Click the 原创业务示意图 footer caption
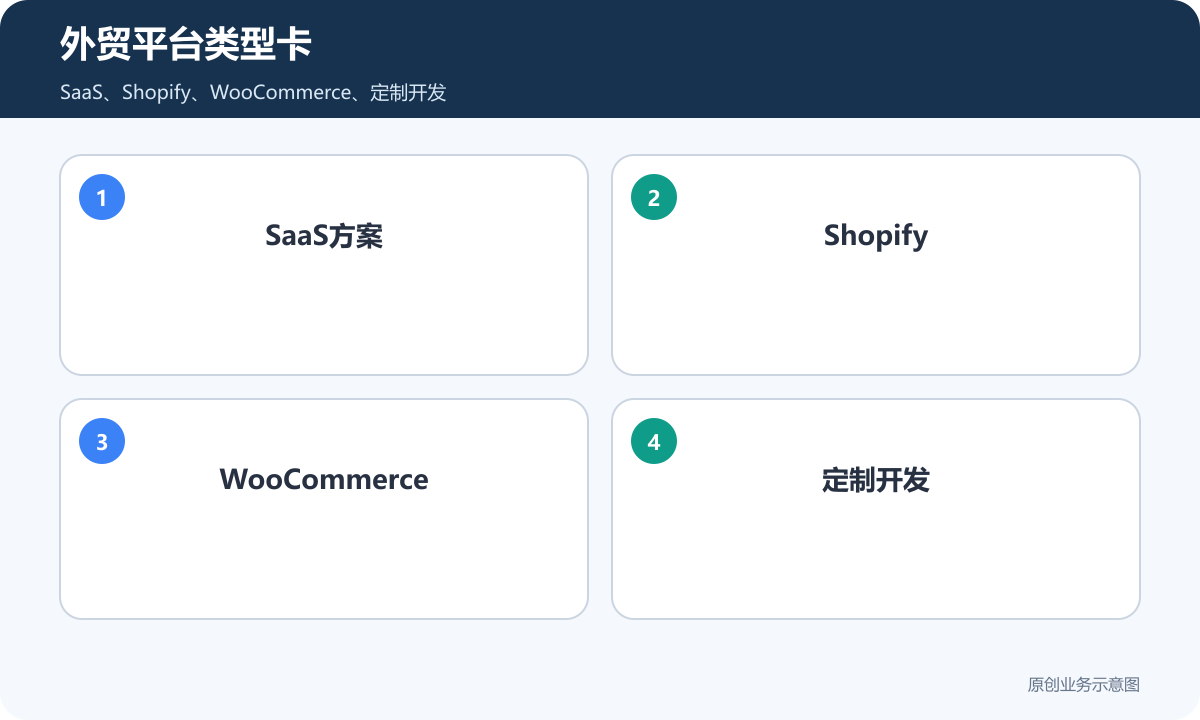Viewport: 1200px width, 720px height. [x=1084, y=685]
